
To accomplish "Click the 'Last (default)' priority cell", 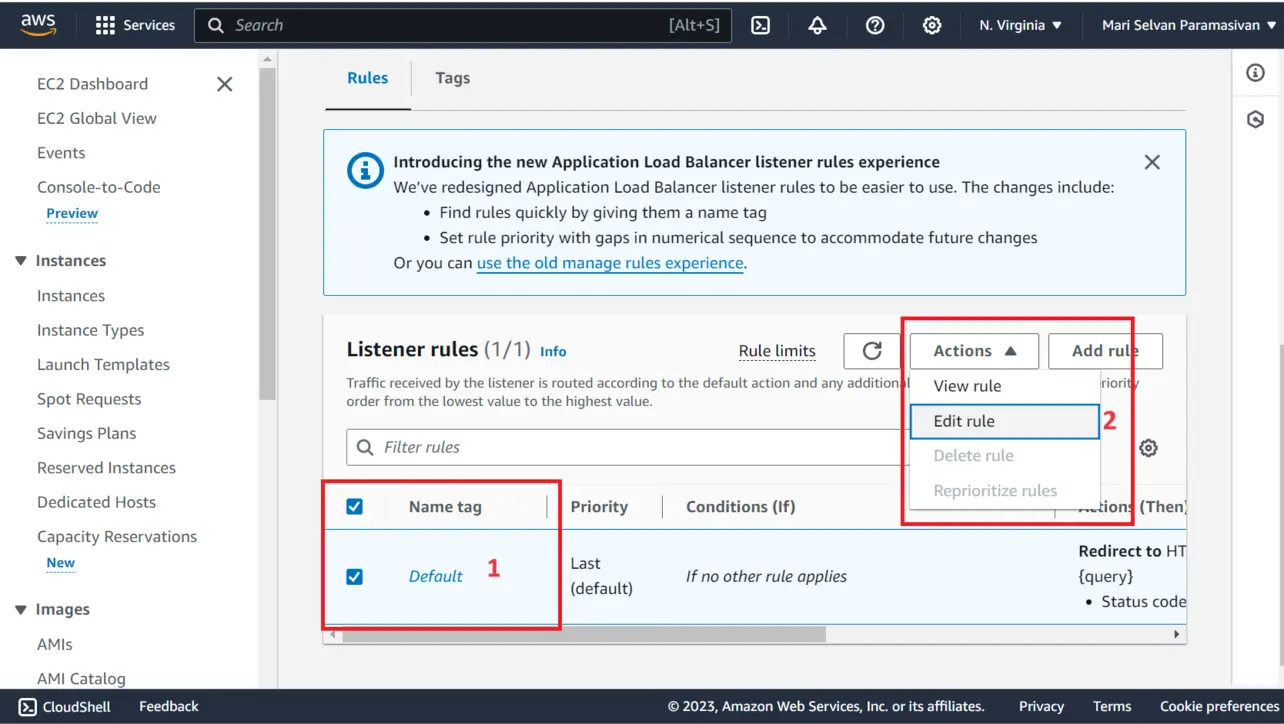I will 602,576.
